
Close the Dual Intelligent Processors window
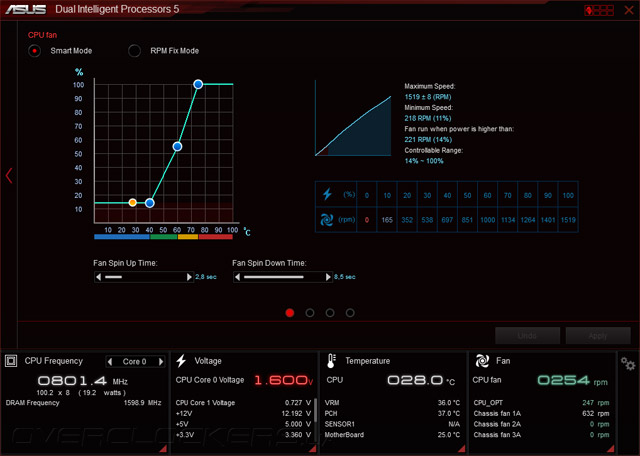[x=629, y=10]
